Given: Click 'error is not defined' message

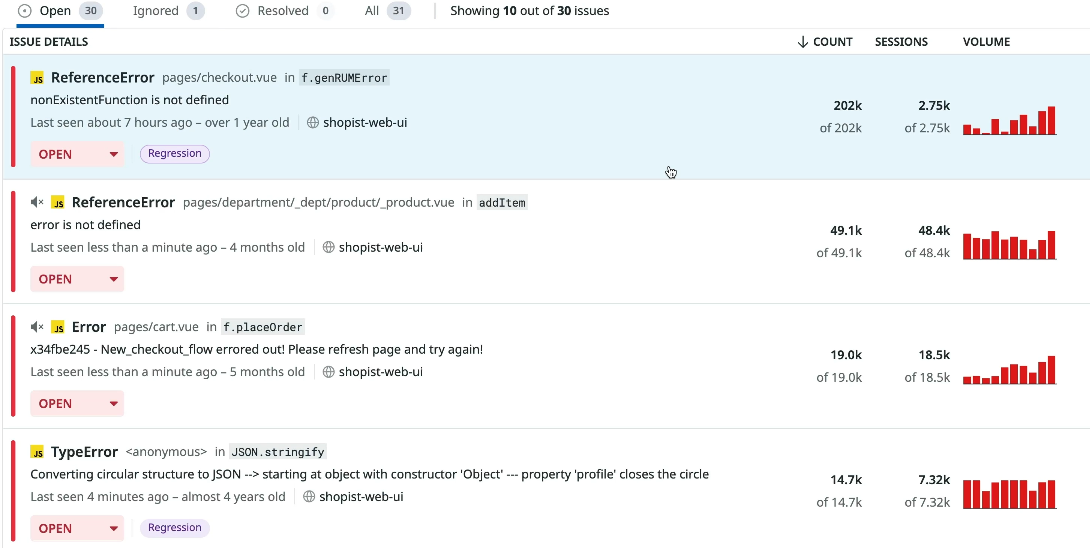Looking at the screenshot, I should [86, 225].
